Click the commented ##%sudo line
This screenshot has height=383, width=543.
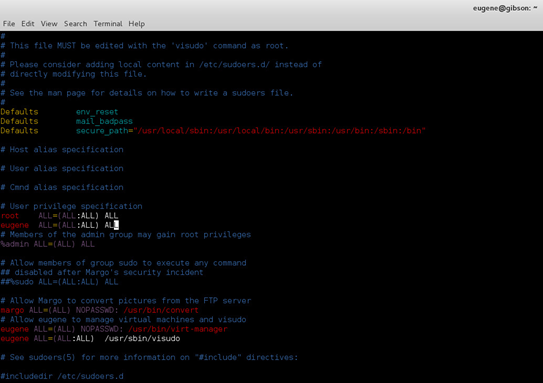[59, 282]
